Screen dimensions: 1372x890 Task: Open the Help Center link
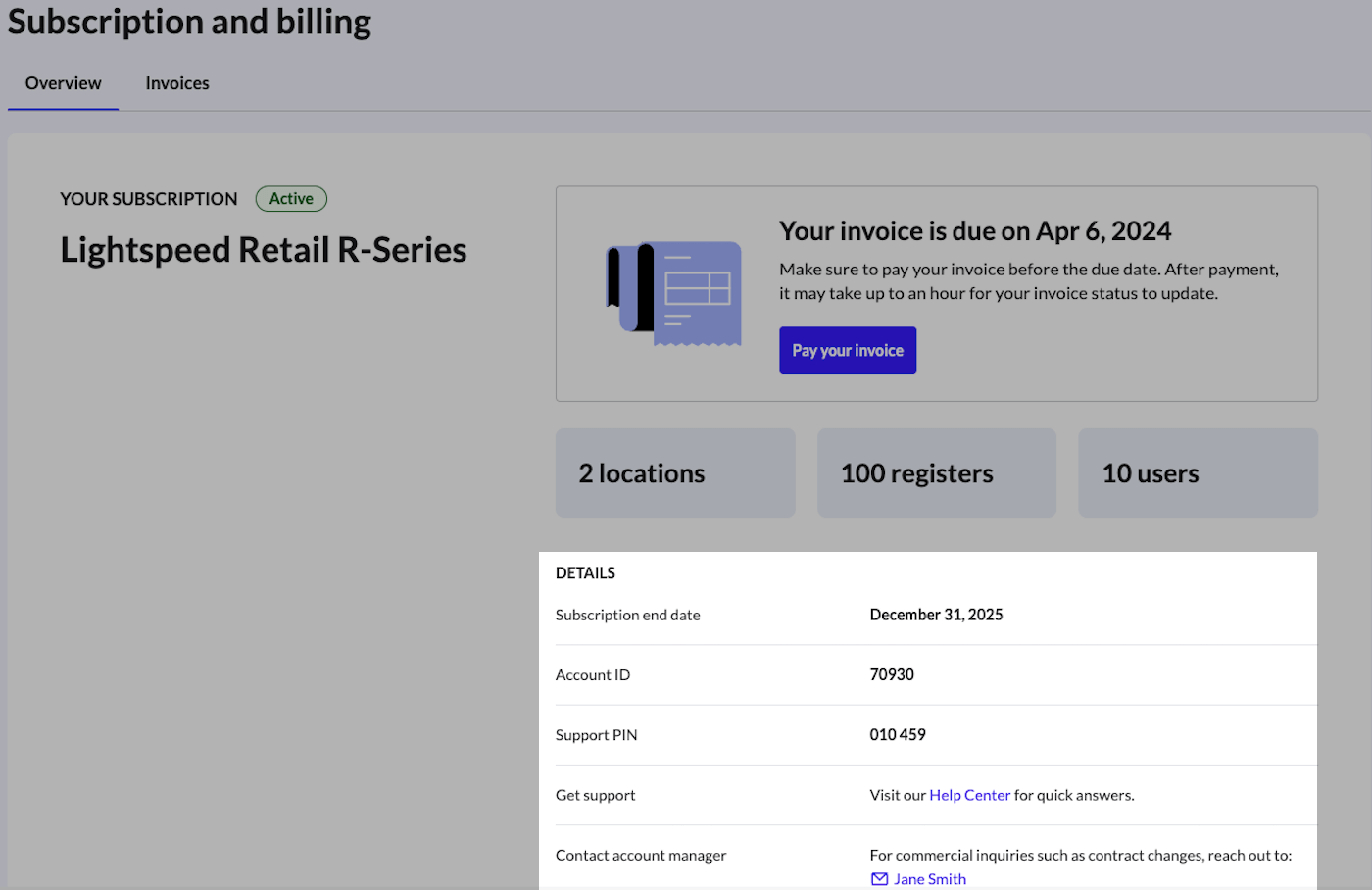969,795
